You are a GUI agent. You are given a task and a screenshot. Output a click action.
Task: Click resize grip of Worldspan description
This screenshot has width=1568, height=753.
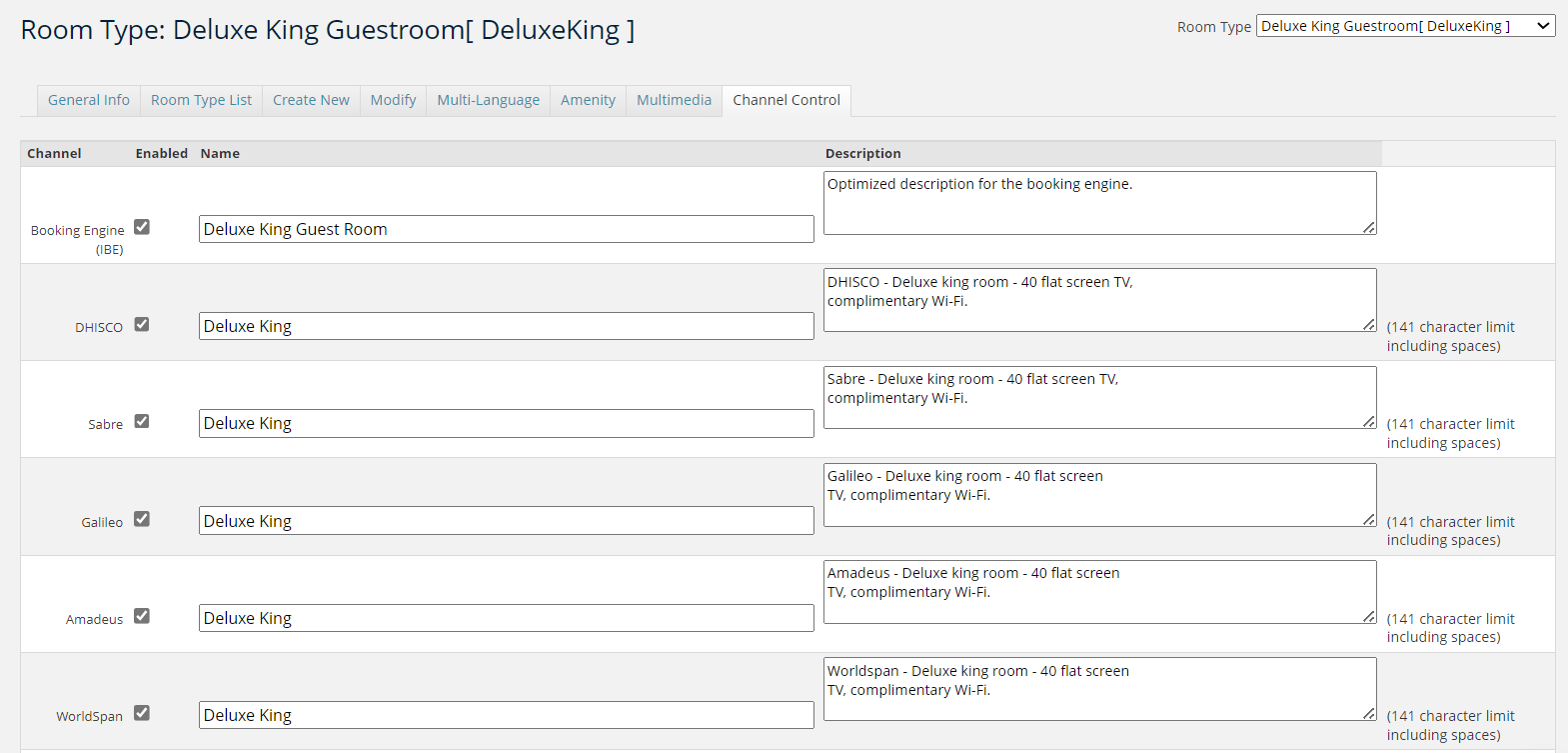pyautogui.click(x=1369, y=713)
